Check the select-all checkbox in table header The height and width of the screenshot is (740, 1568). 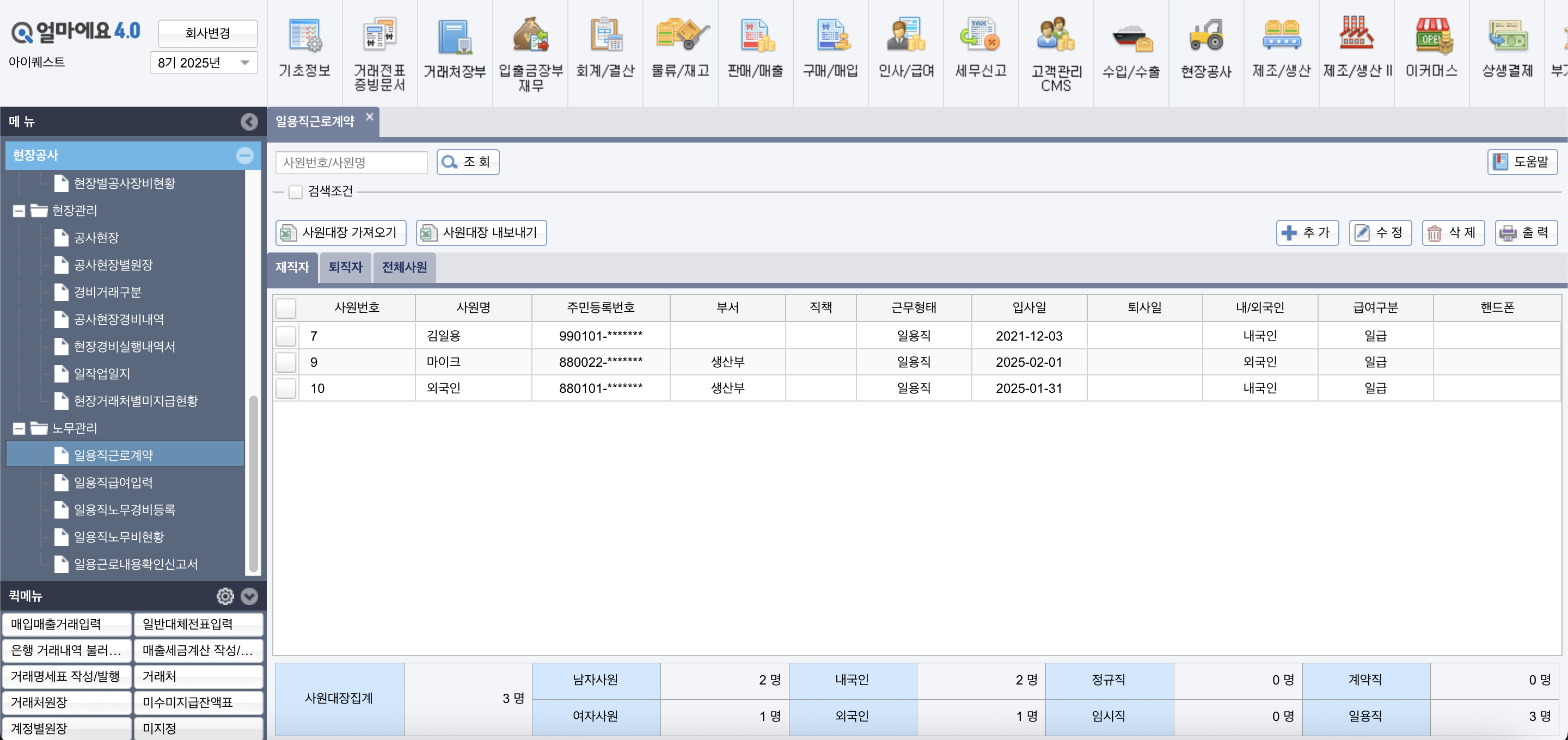285,308
